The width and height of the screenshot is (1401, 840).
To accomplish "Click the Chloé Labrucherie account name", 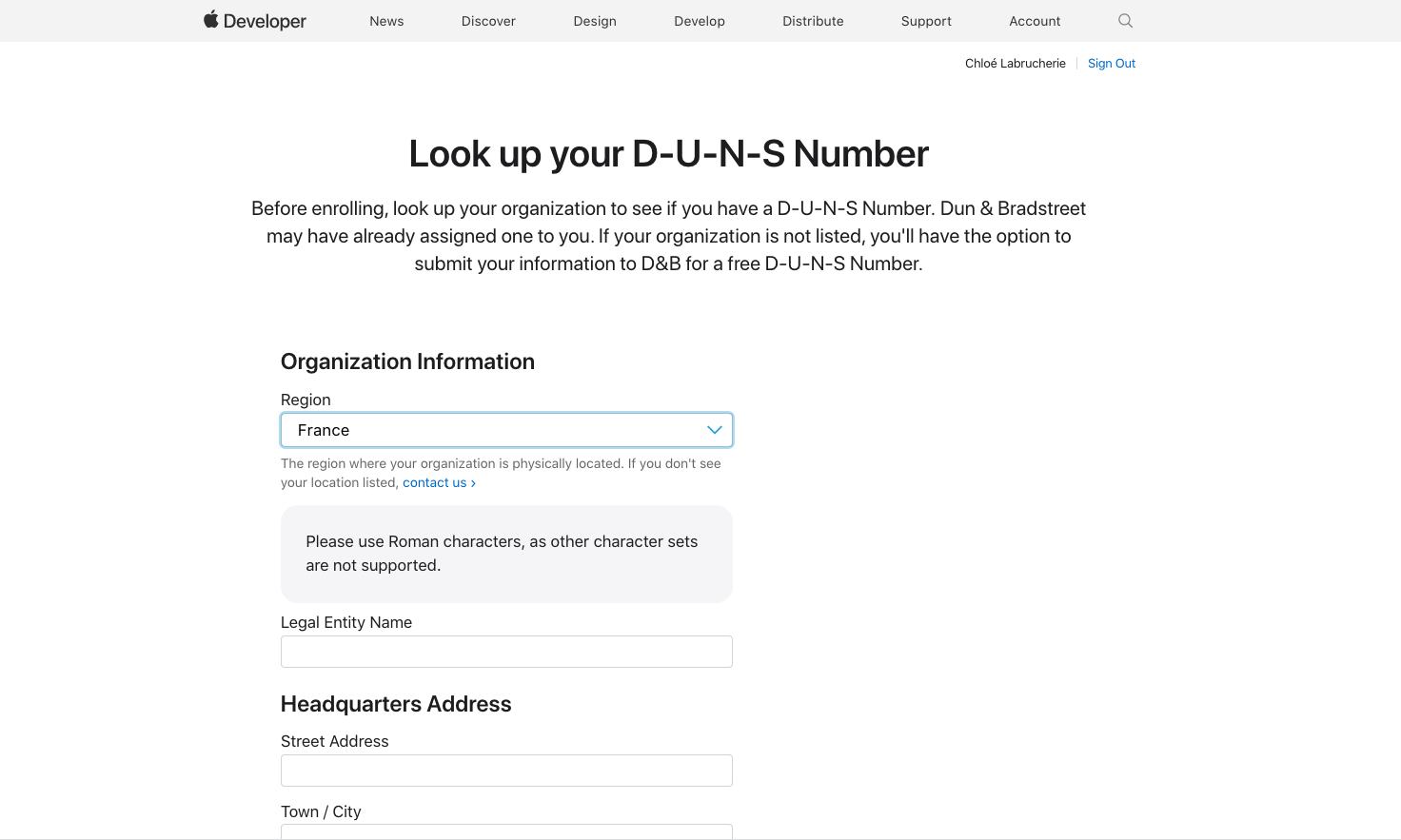I will point(1015,64).
